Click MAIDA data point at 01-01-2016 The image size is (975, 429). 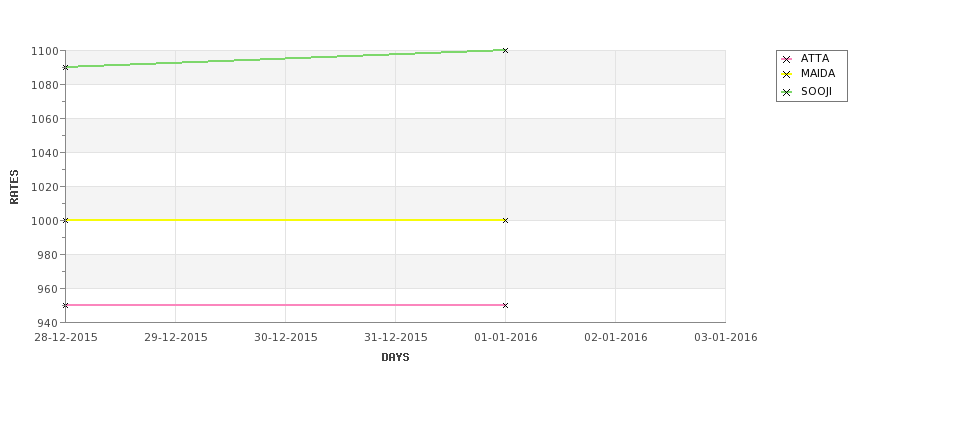(505, 220)
